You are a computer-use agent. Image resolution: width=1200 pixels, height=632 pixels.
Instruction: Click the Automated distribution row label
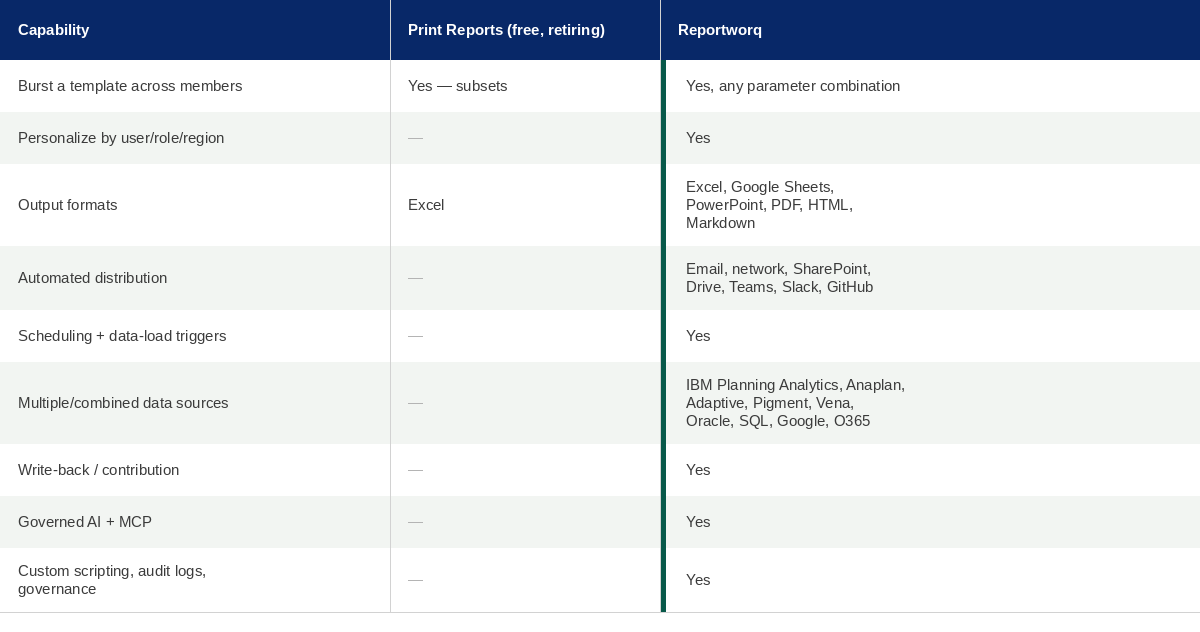click(x=93, y=278)
